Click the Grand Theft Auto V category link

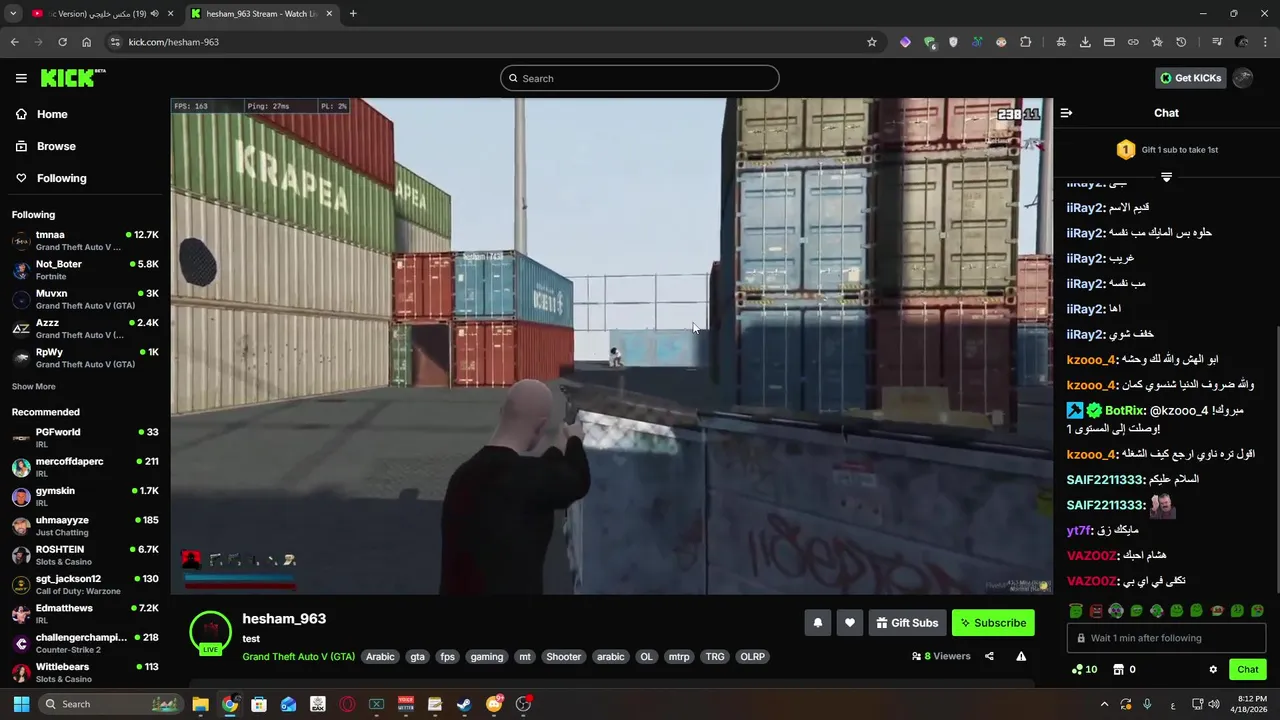tap(298, 657)
